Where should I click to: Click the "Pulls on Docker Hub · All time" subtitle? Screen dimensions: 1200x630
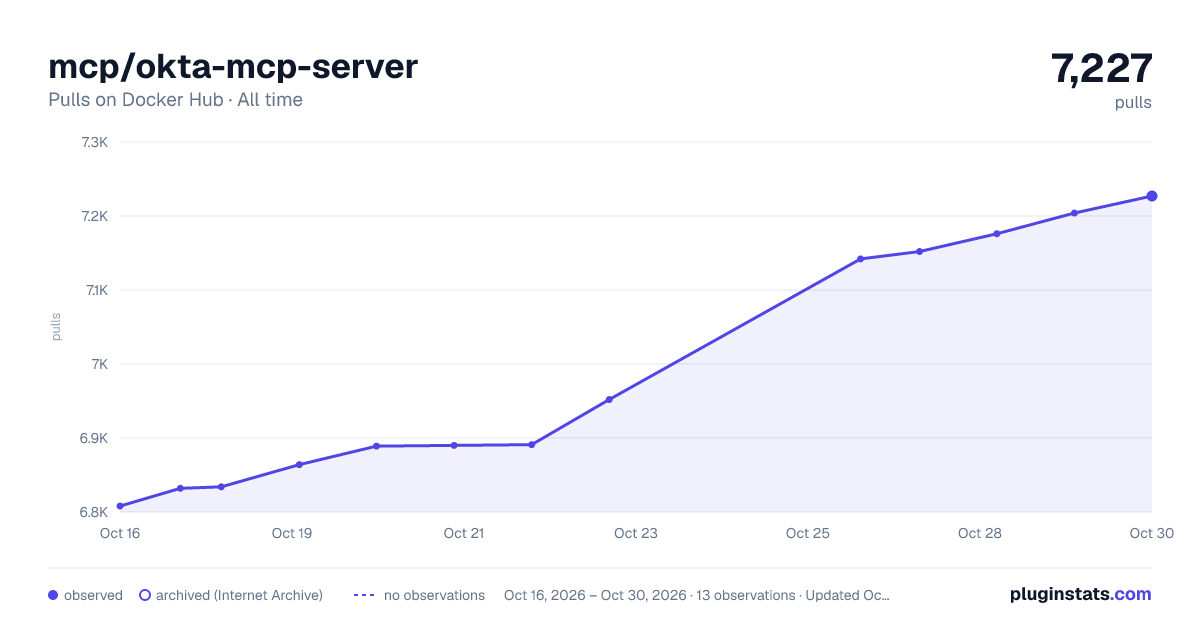(175, 100)
